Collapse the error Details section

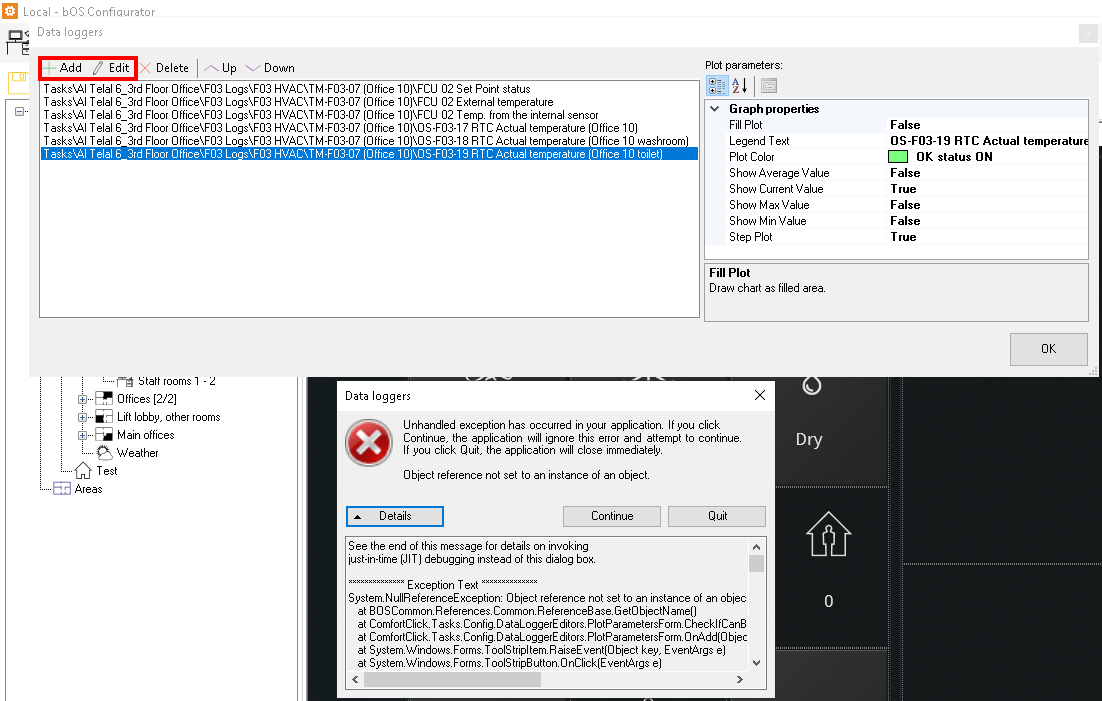click(x=395, y=516)
